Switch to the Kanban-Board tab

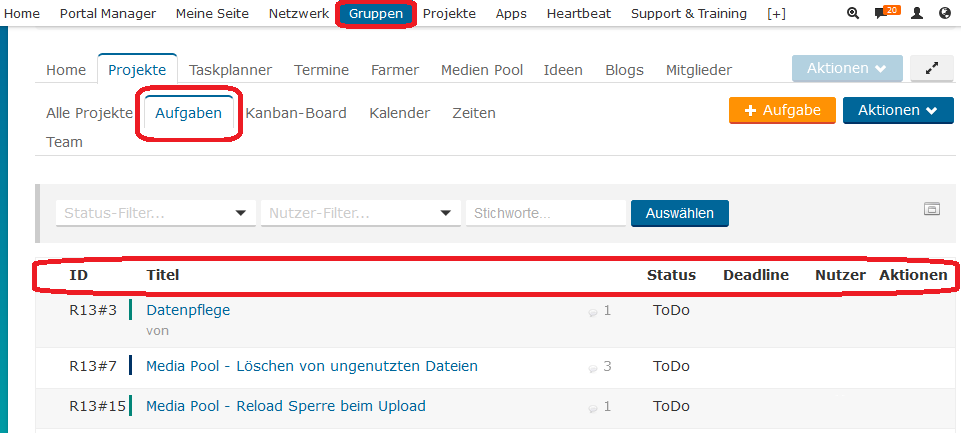click(296, 113)
